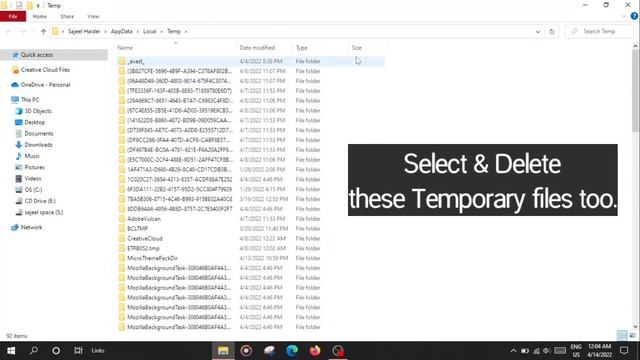Open Cortana circle icon on taskbar
This screenshot has width=640, height=360.
coord(56,351)
